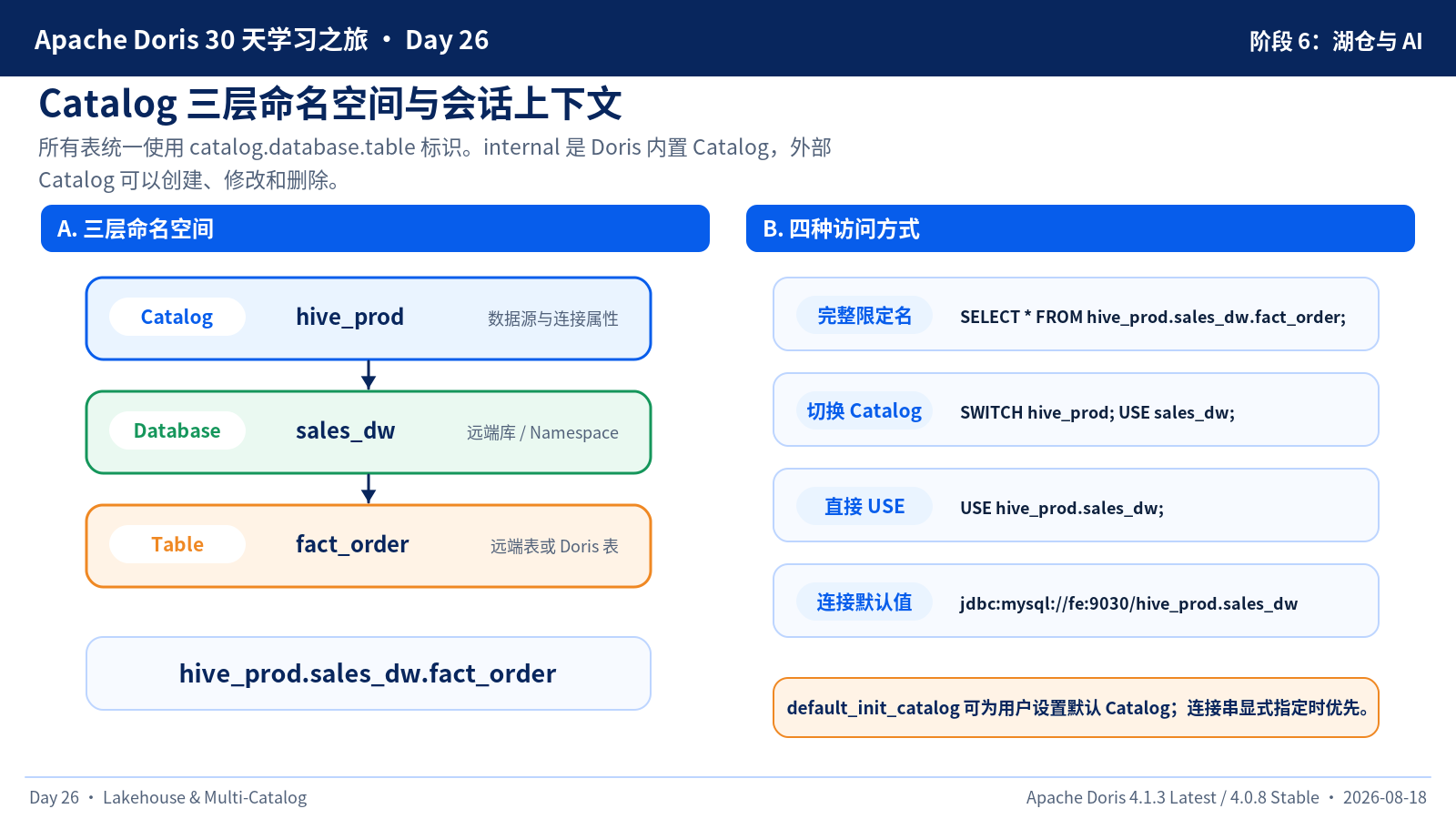Click the section header "B. 四种访问方式"
The height and width of the screenshot is (819, 1456).
pos(1080,228)
